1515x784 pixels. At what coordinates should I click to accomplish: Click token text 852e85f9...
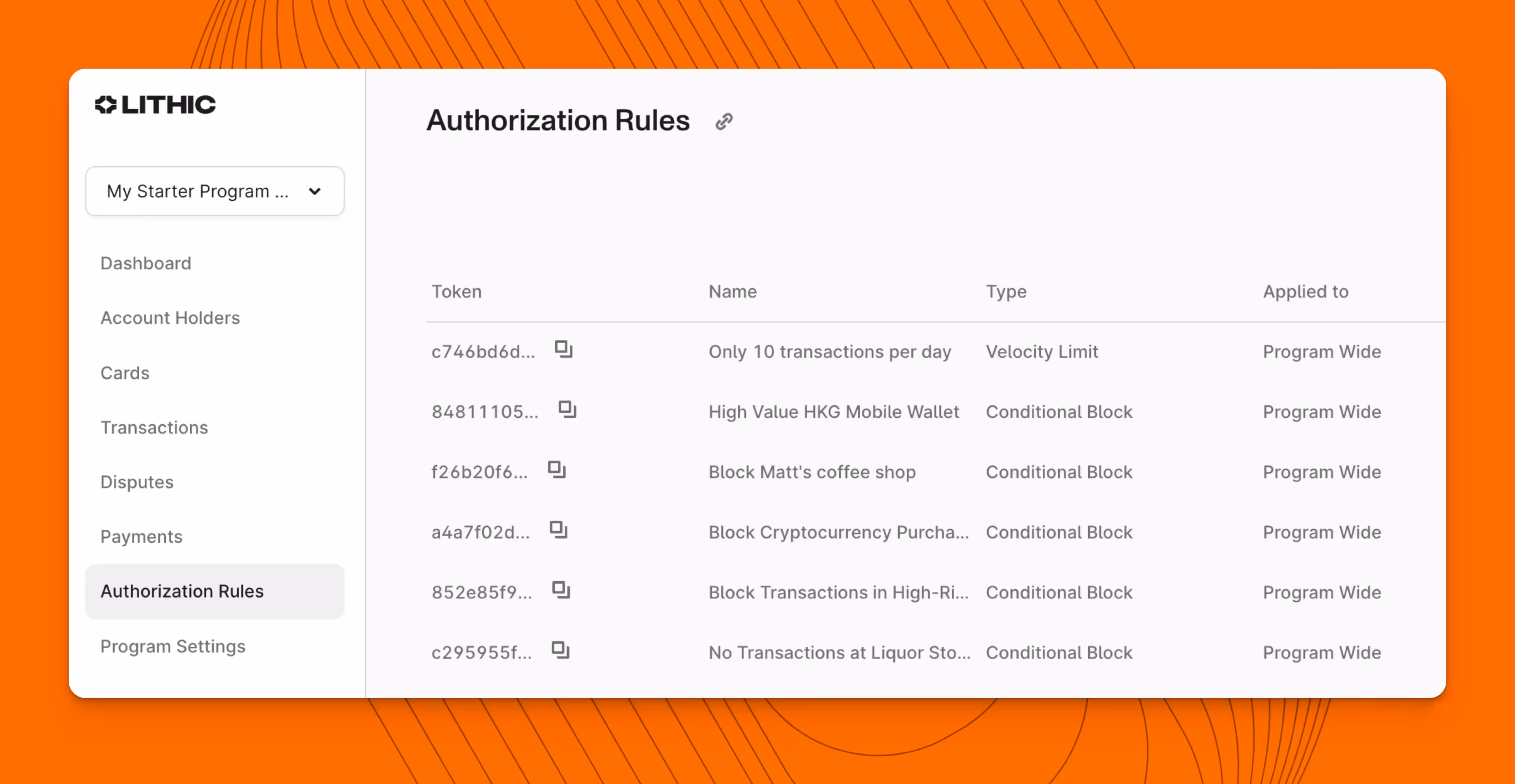(x=482, y=592)
